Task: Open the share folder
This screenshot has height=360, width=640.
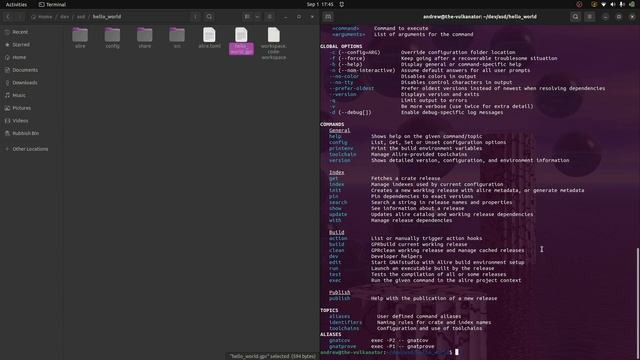Action: pyautogui.click(x=144, y=38)
